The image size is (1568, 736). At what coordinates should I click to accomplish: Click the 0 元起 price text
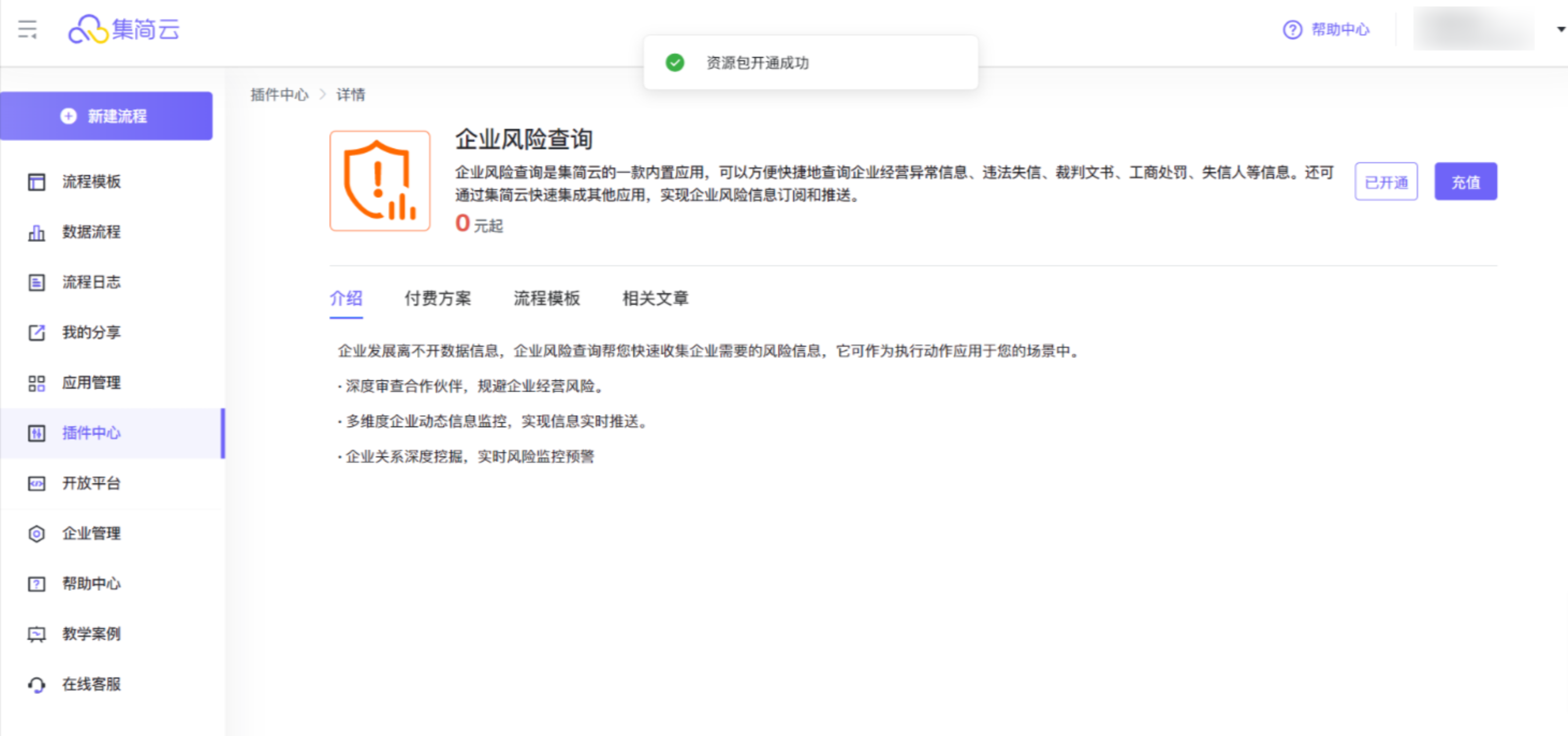[x=479, y=223]
